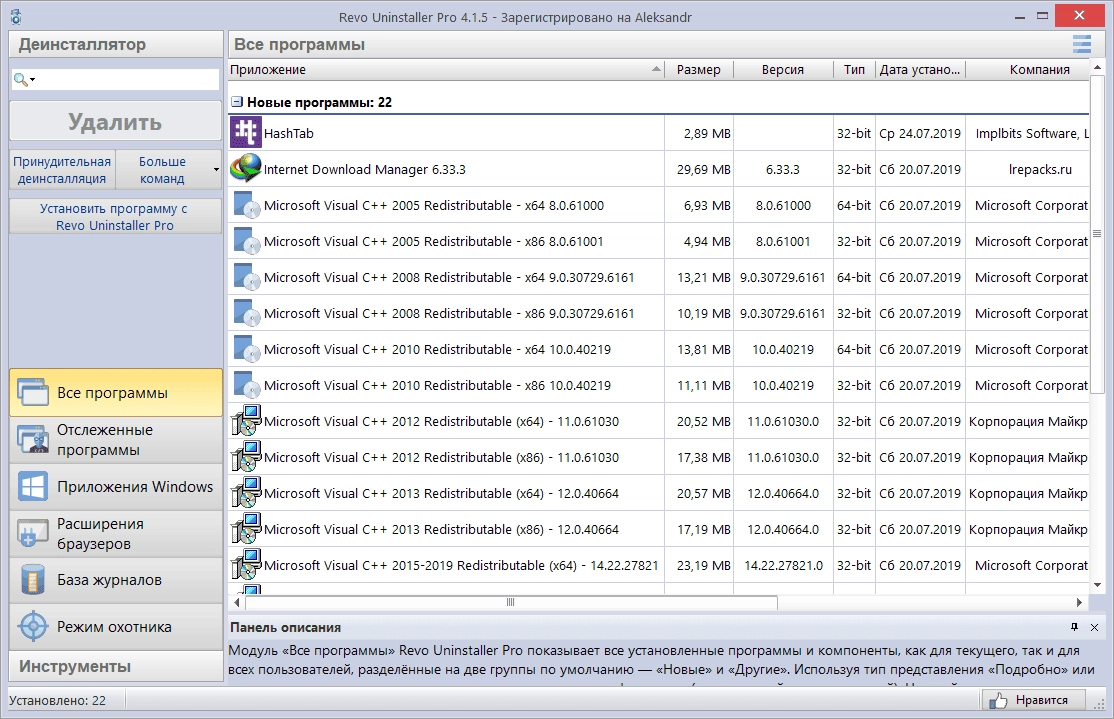This screenshot has height=719, width=1114.
Task: Open Все программы module
Action: coord(116,392)
